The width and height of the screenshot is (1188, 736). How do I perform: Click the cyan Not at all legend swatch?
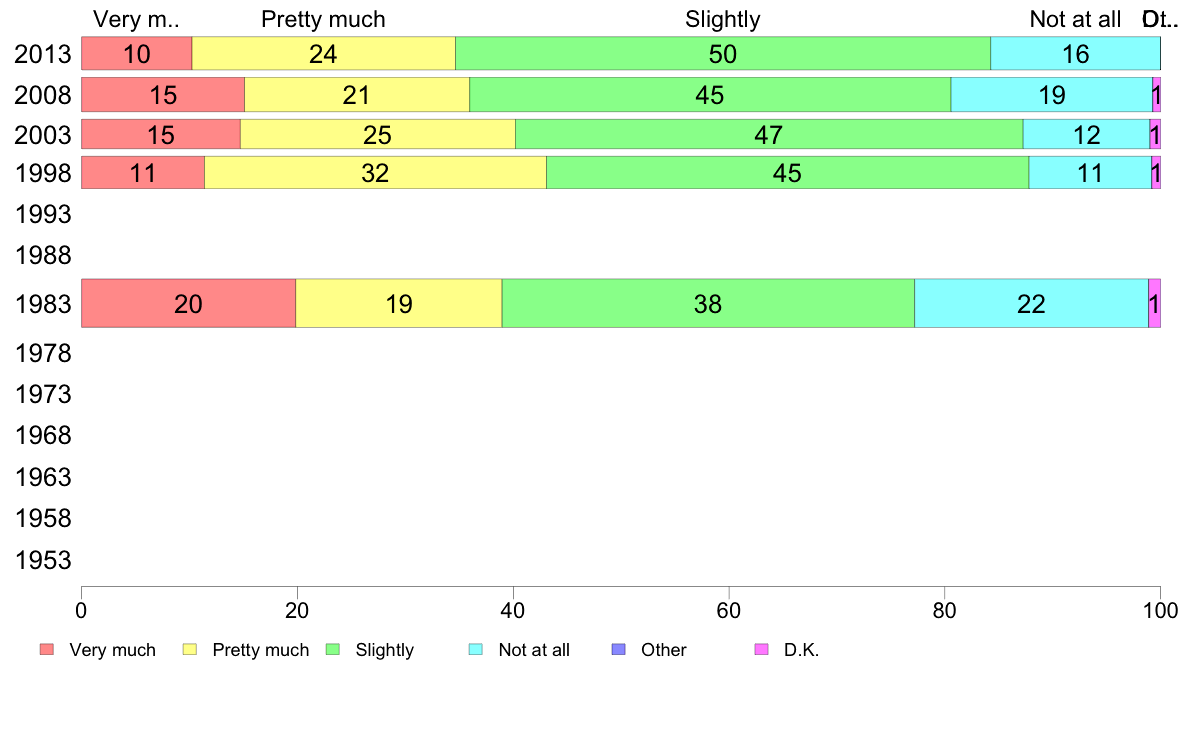point(476,650)
